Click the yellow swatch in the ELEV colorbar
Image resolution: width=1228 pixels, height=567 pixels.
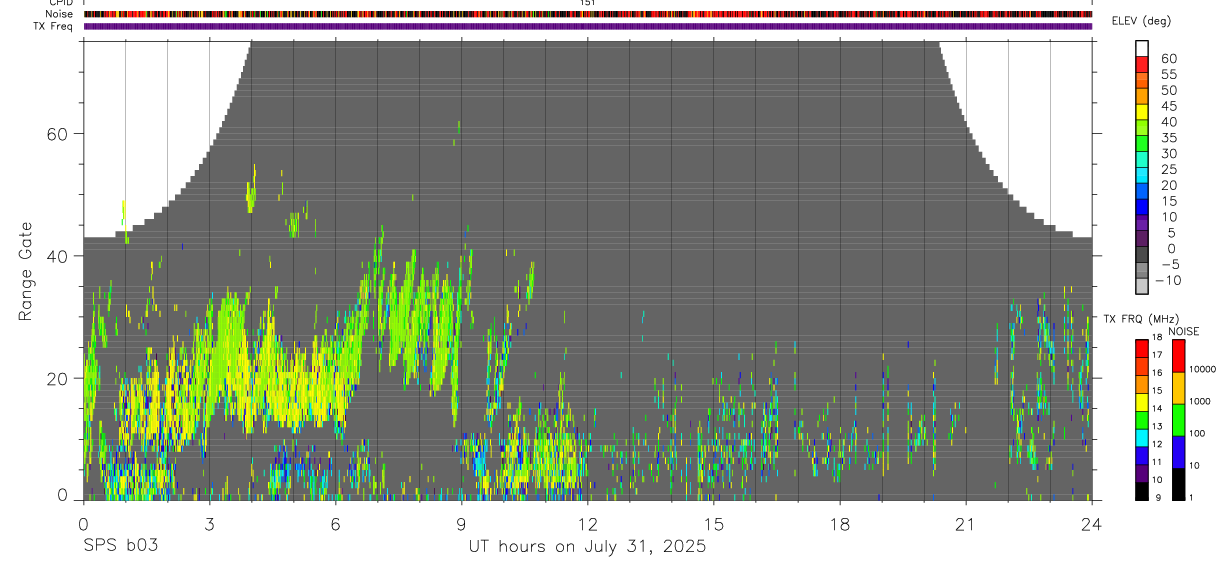click(x=1142, y=113)
